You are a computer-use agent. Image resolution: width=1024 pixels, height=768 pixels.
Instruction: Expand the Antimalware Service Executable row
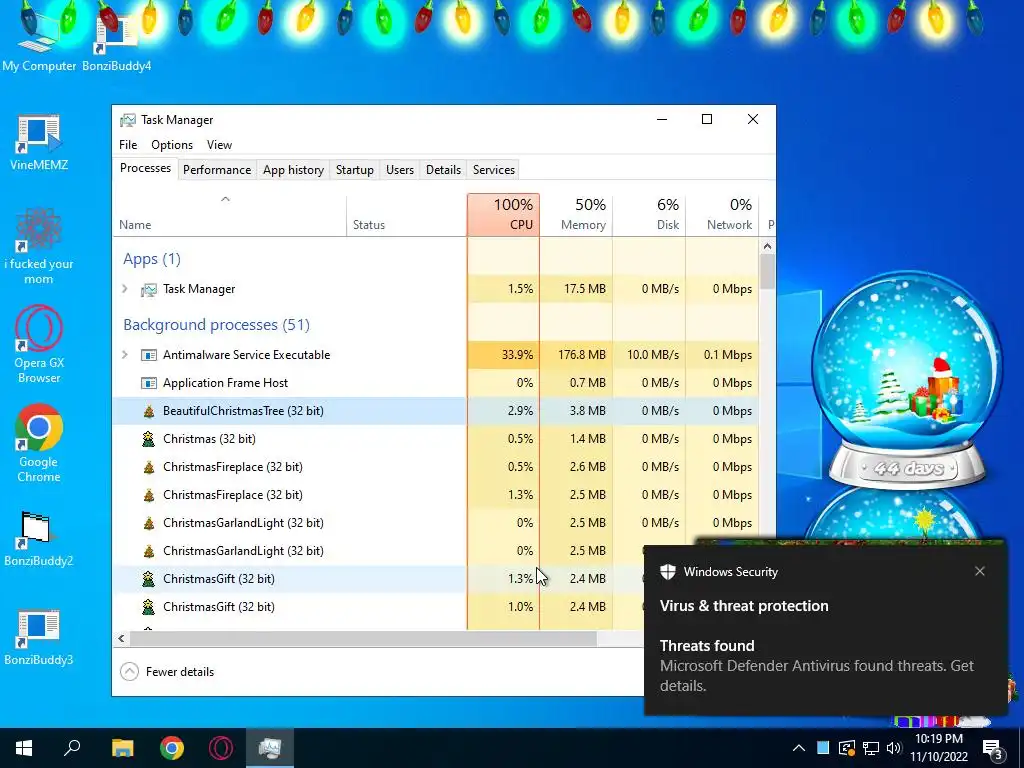(x=125, y=355)
